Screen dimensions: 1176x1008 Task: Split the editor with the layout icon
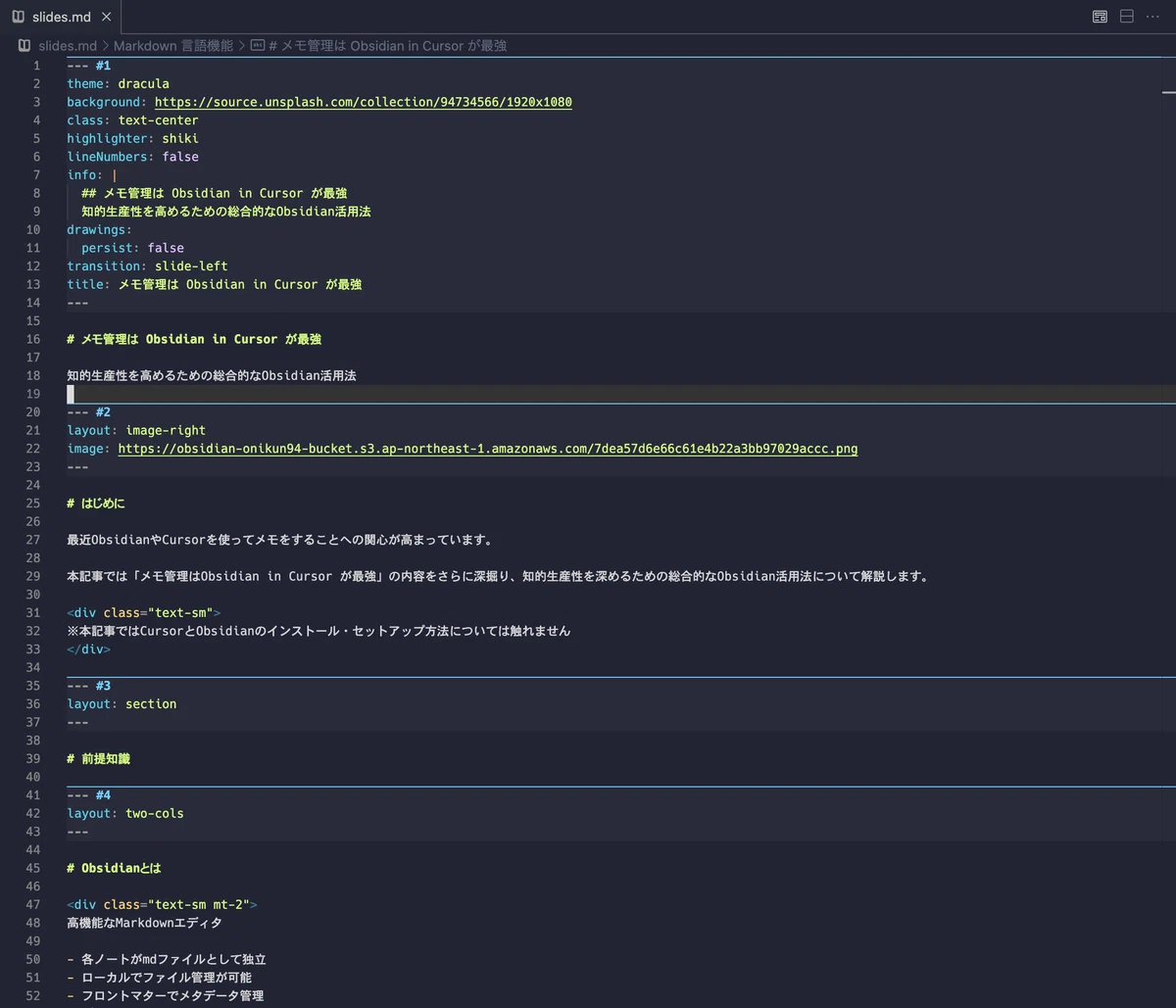click(1127, 17)
